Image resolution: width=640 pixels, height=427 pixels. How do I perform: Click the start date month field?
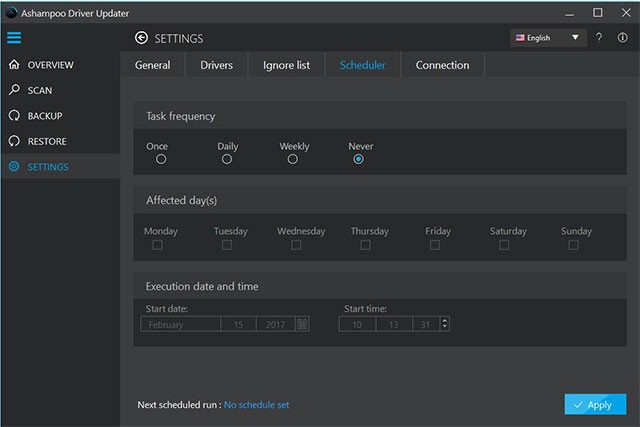tap(181, 324)
